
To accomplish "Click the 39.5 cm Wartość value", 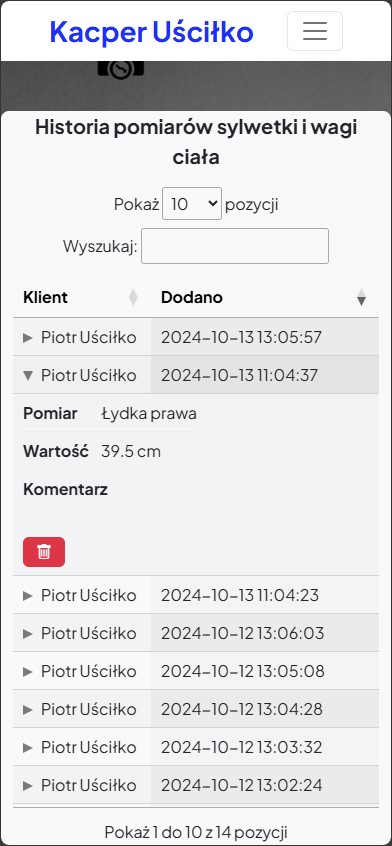I will (x=131, y=451).
